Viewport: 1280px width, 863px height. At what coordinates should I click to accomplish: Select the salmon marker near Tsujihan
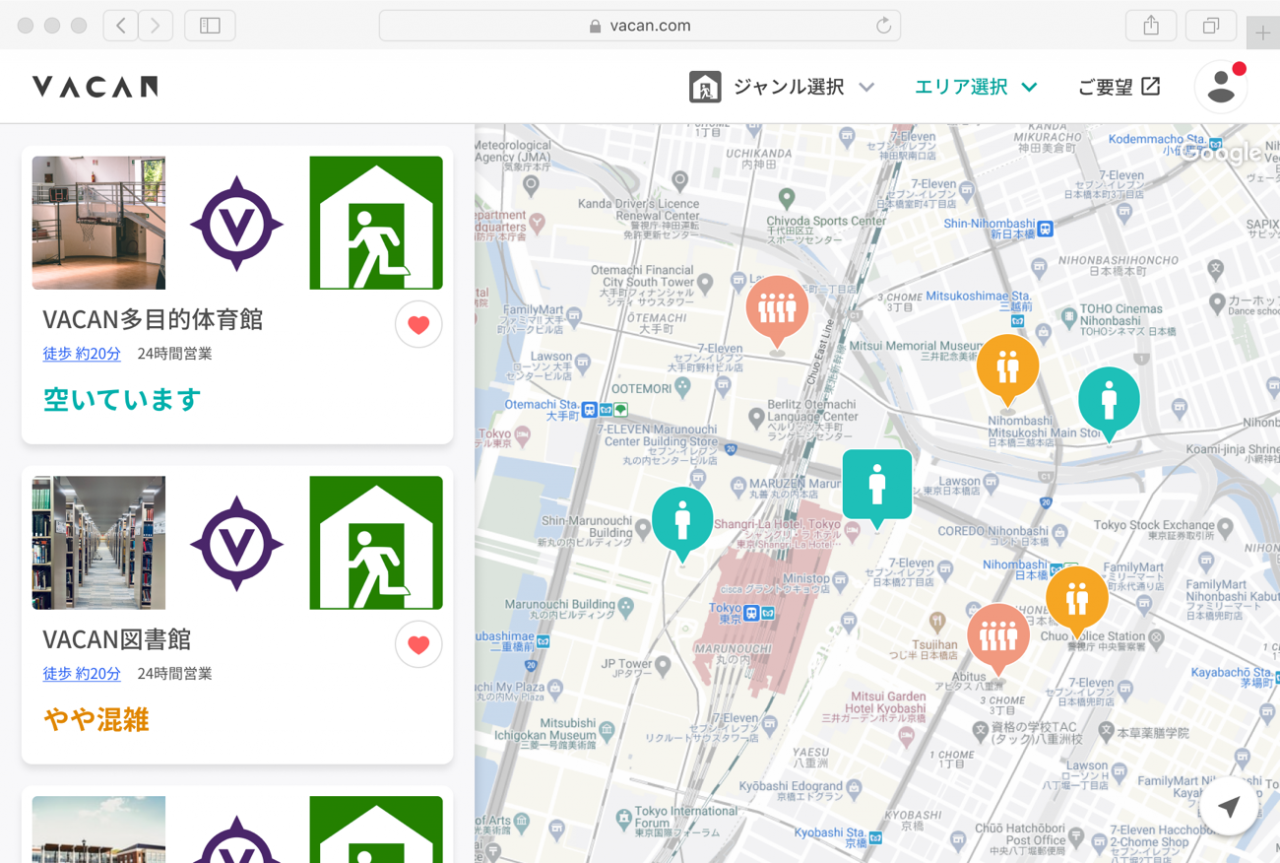coord(997,635)
